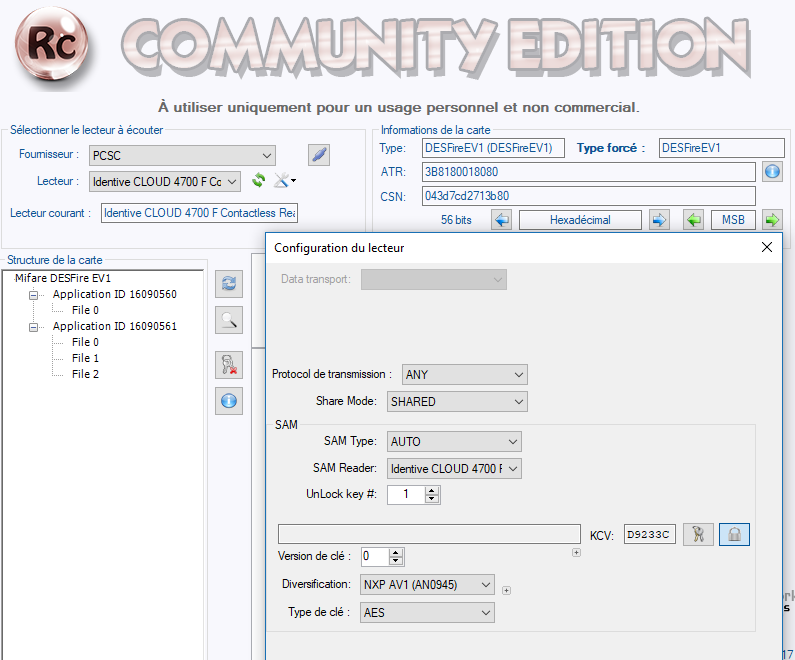The image size is (795, 660).
Task: Click the small plus next to Diversification
Action: coord(506,591)
